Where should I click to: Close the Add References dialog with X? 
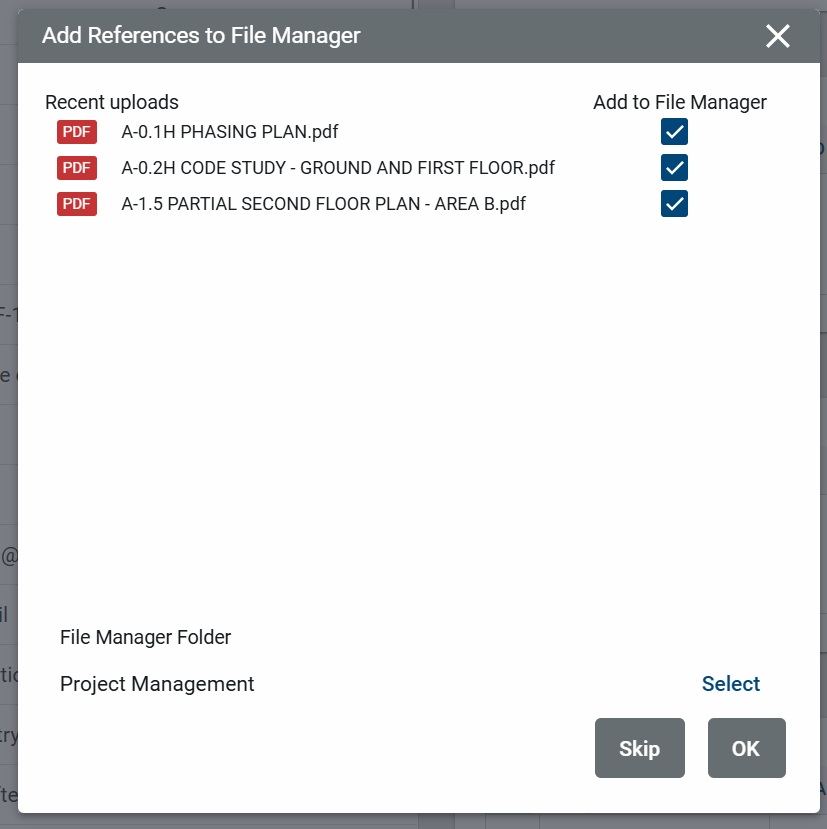pyautogui.click(x=777, y=37)
